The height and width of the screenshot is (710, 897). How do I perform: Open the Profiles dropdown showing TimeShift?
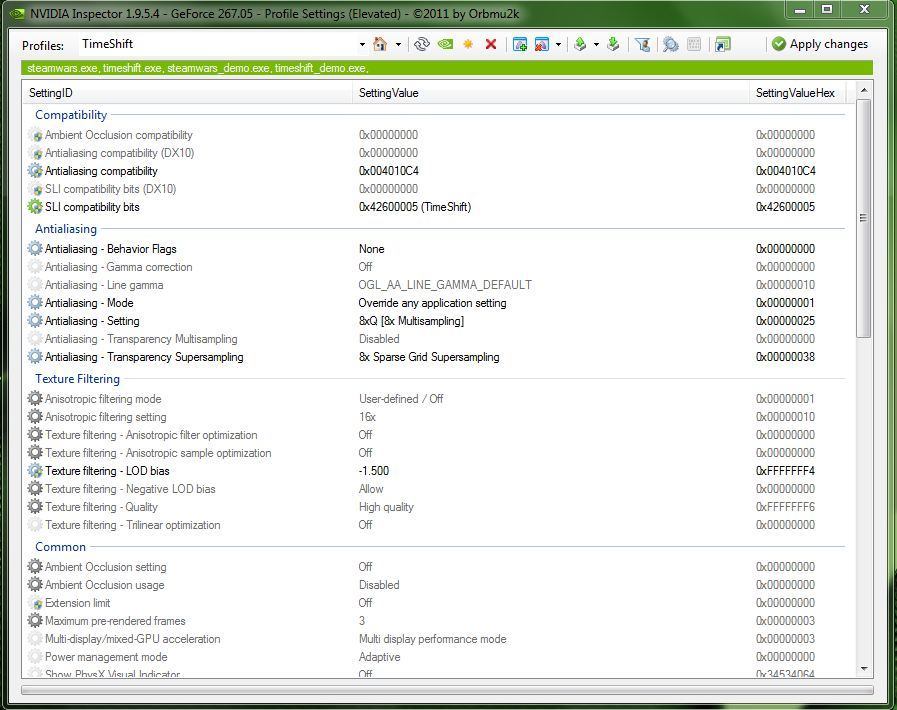tap(362, 44)
